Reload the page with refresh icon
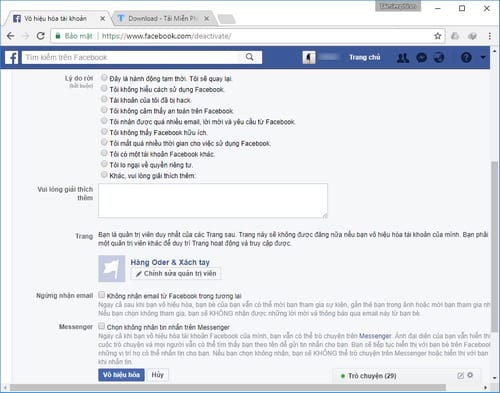This screenshot has height=393, width=500. point(41,36)
